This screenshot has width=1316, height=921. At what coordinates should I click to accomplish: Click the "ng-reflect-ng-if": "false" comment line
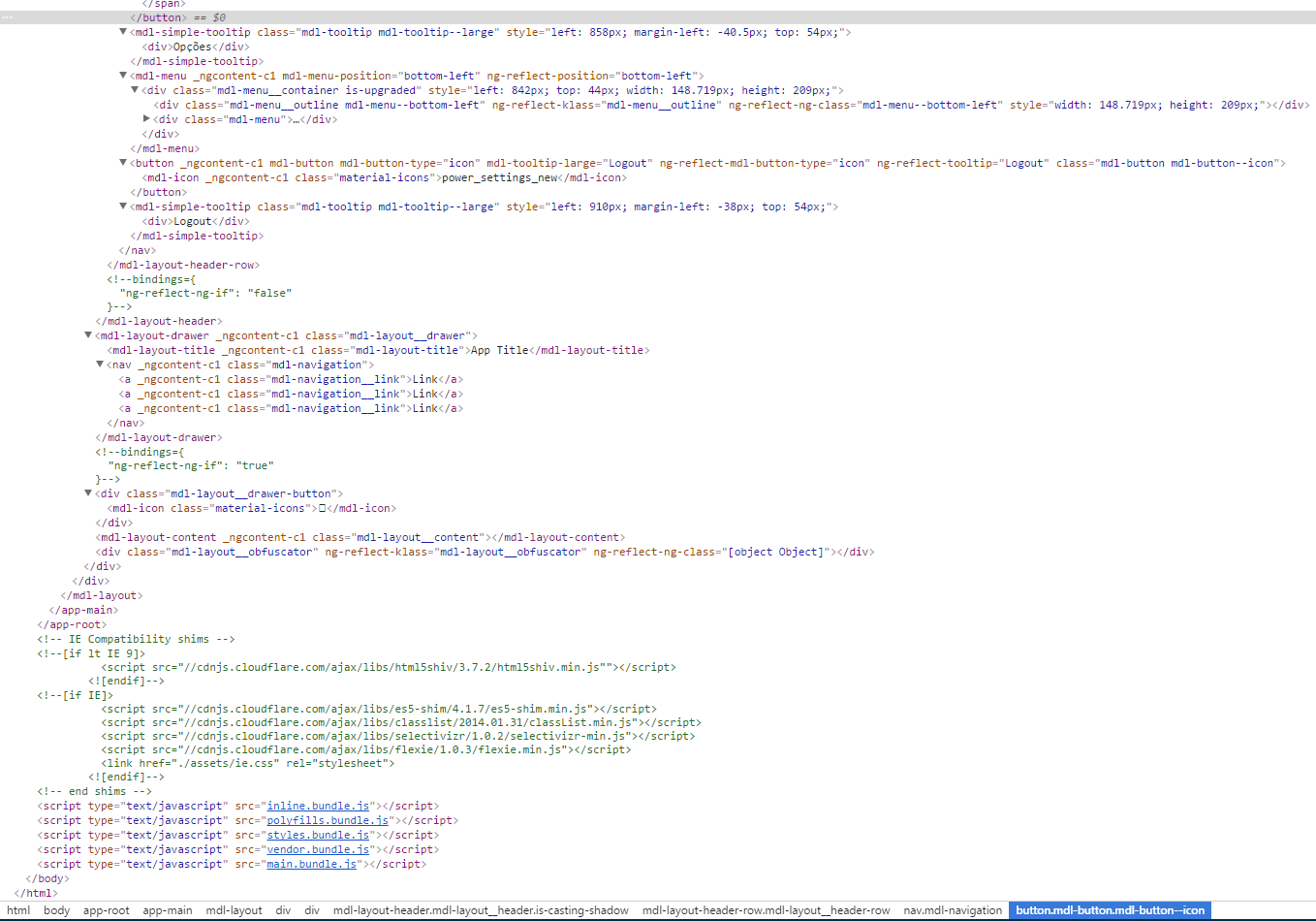(205, 293)
